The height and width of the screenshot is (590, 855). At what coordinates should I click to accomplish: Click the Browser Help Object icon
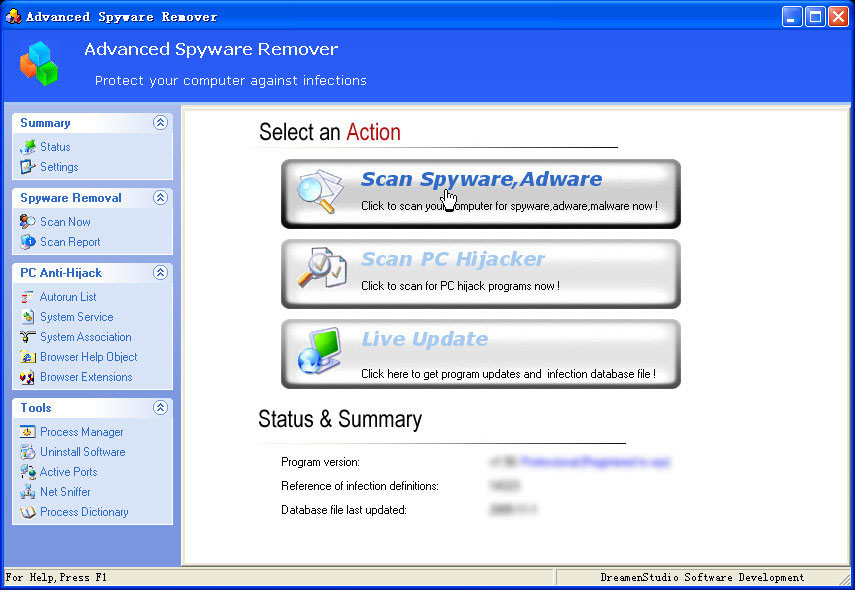click(28, 357)
